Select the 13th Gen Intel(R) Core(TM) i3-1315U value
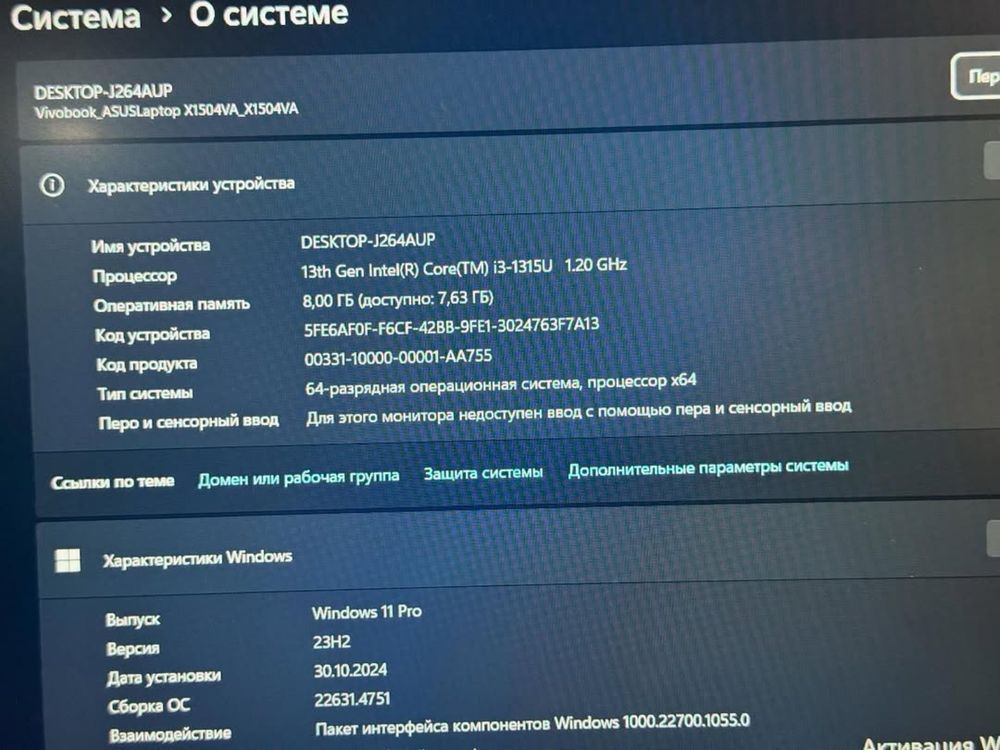1000x750 pixels. point(464,268)
